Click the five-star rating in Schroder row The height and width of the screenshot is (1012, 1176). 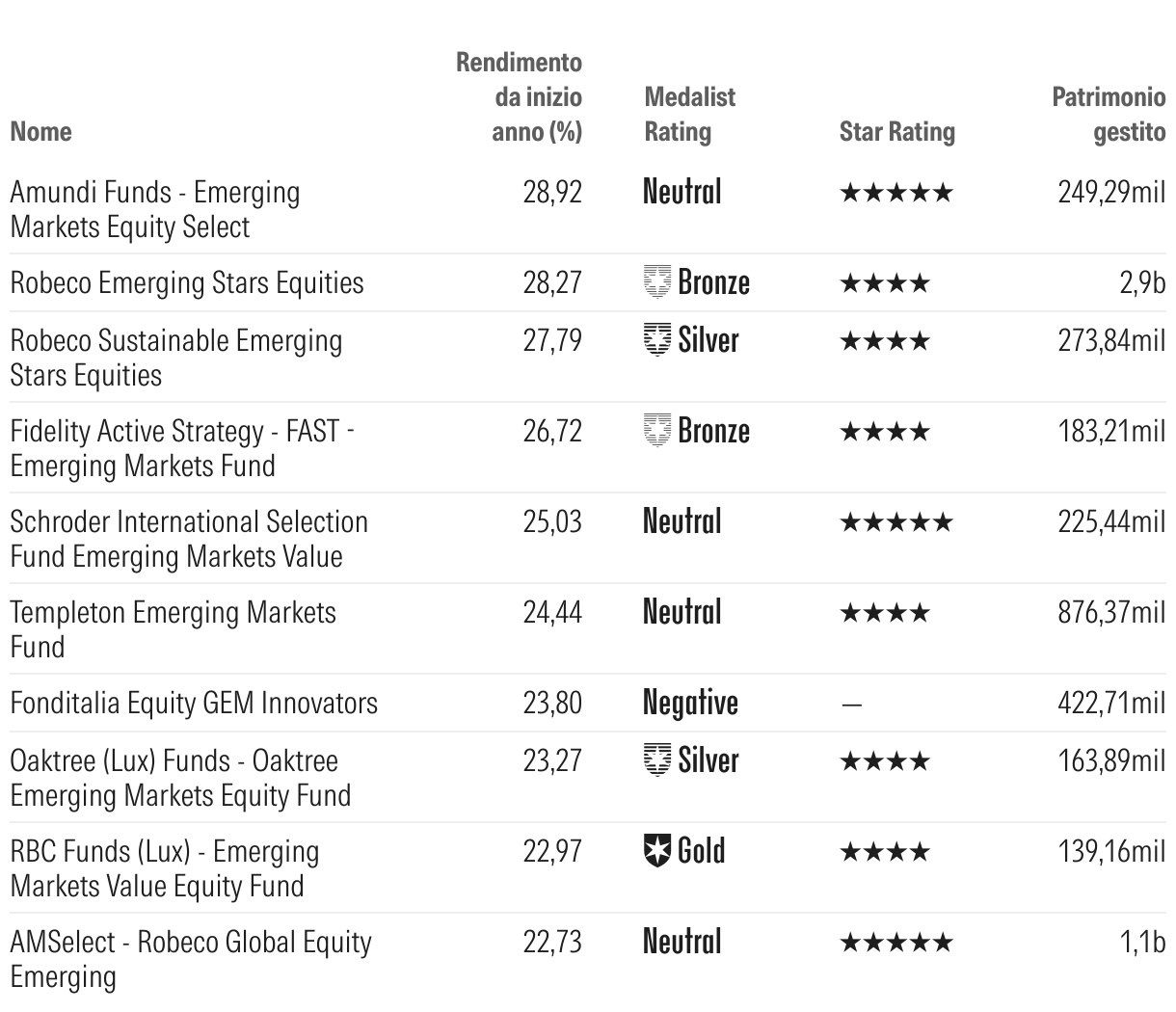click(895, 522)
